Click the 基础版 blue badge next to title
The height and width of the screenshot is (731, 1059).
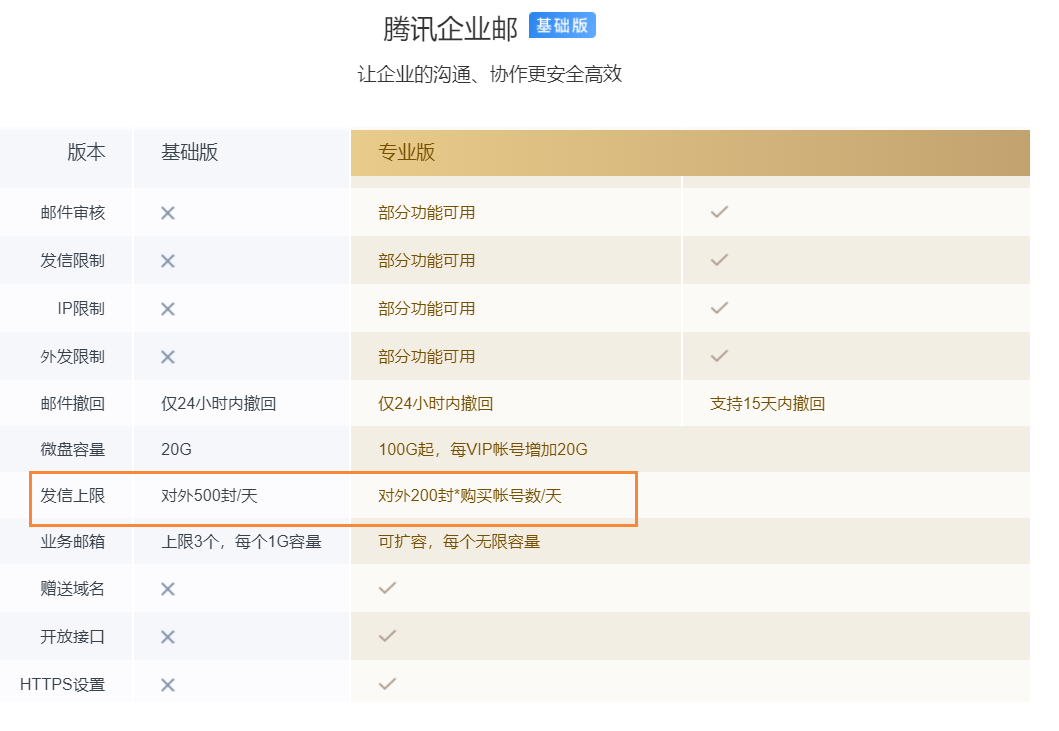coord(562,25)
